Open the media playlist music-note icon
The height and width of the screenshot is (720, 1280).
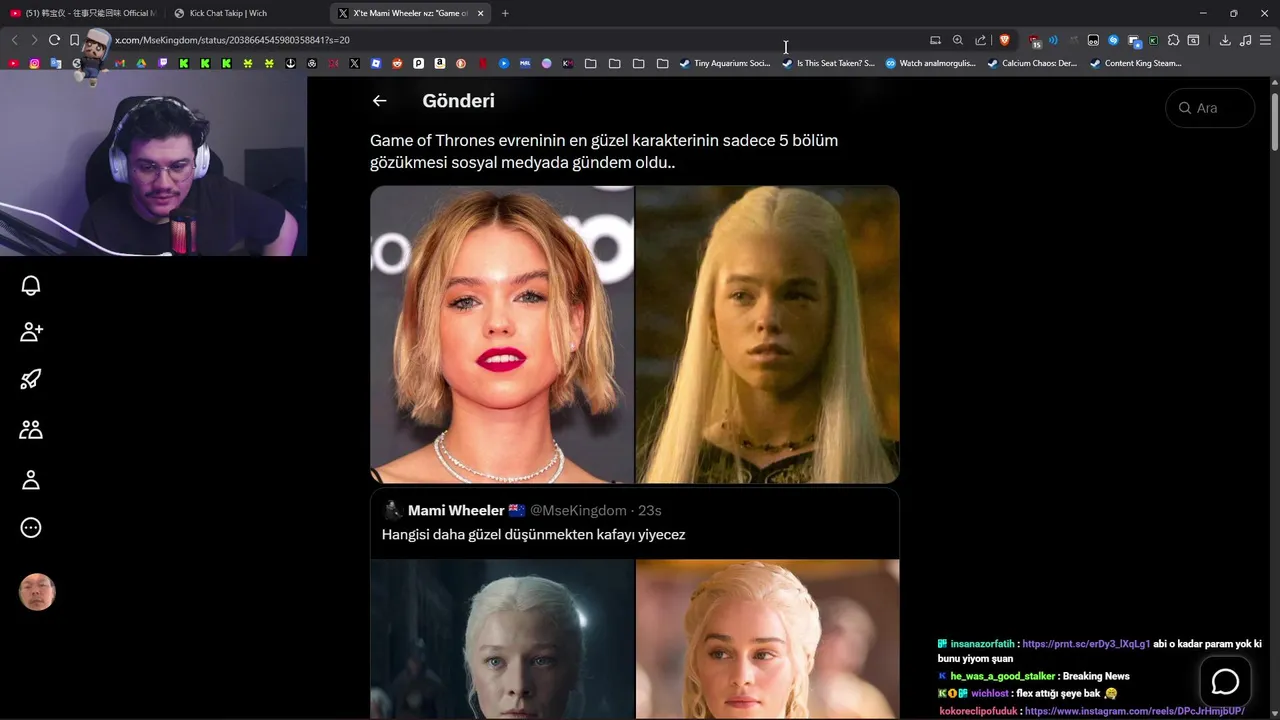pyautogui.click(x=1245, y=40)
